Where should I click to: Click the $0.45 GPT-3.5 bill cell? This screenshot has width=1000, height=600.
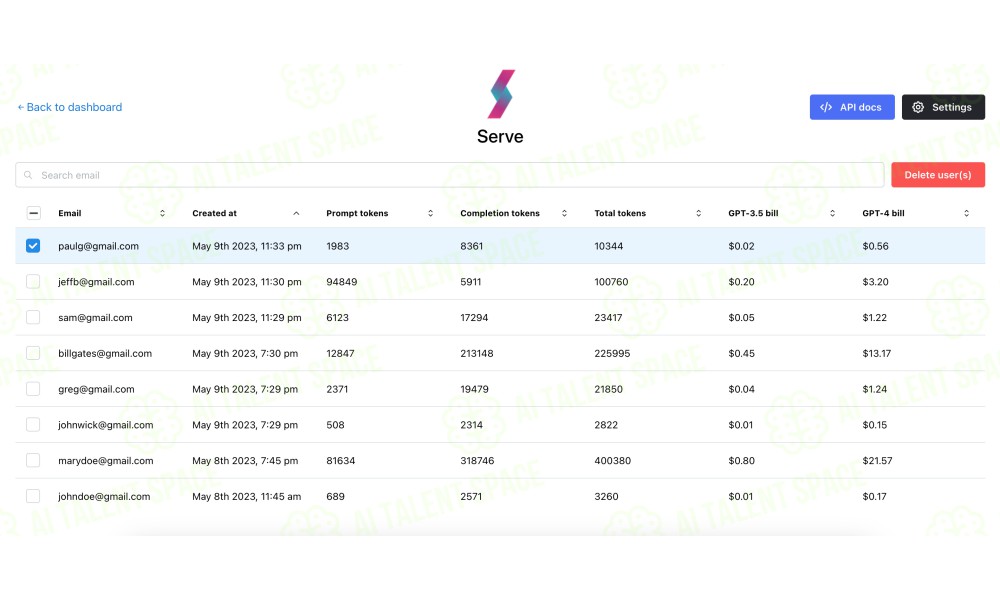tap(741, 353)
